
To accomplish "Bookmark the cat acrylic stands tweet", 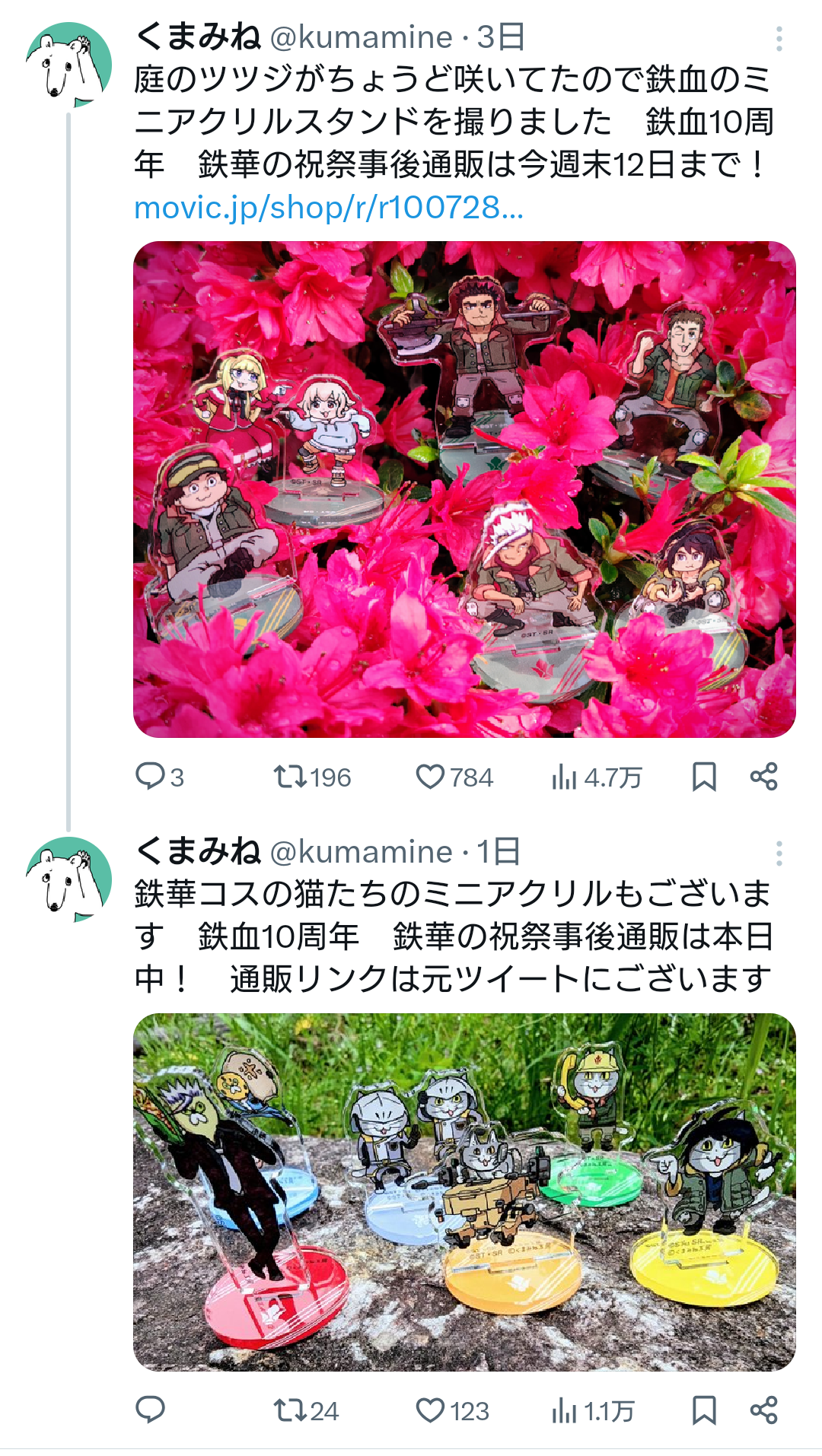I will pyautogui.click(x=704, y=1410).
